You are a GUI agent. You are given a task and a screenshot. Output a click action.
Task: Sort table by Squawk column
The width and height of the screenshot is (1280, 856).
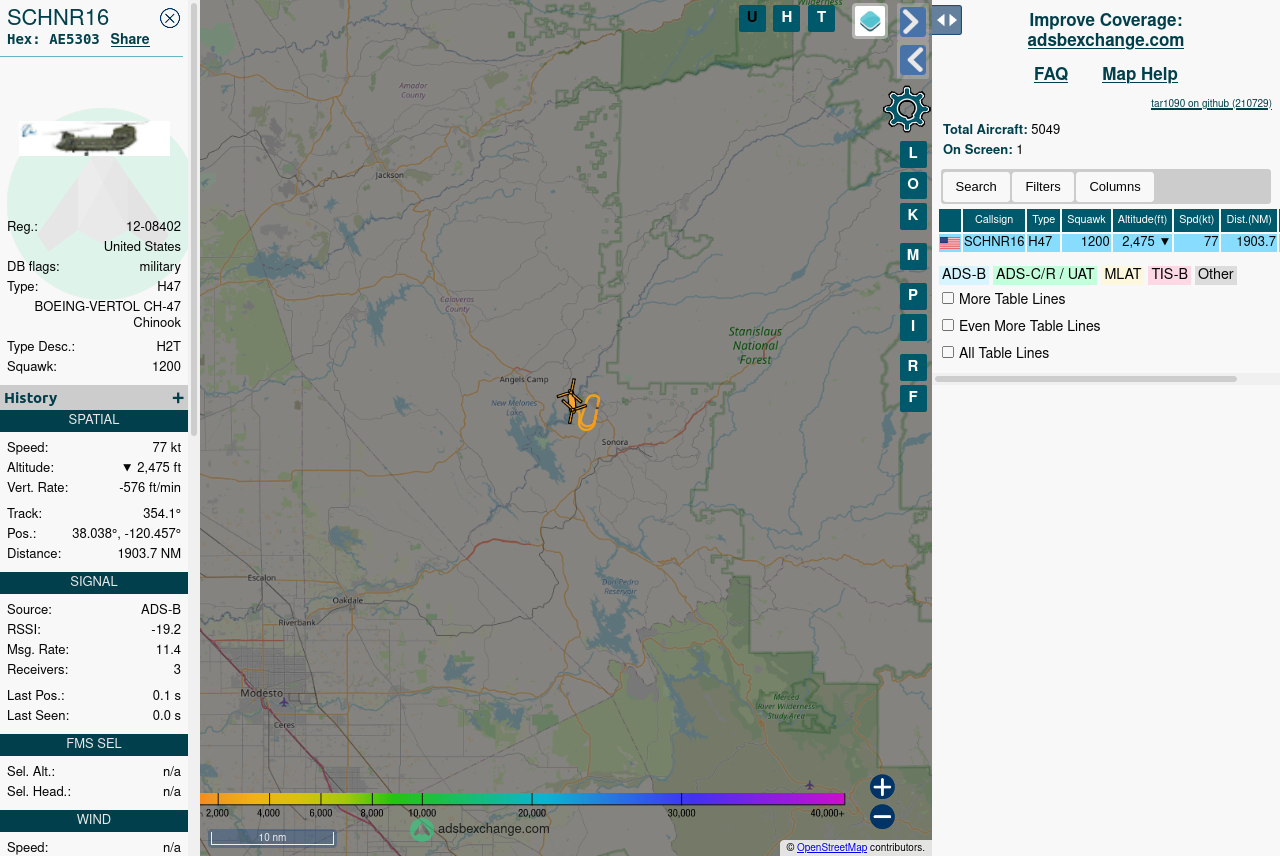click(x=1087, y=220)
